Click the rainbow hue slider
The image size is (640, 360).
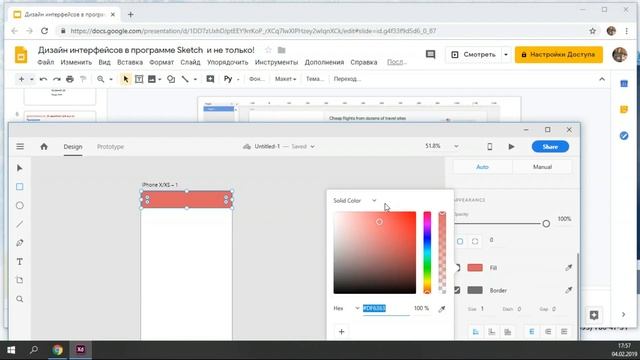tap(427, 252)
